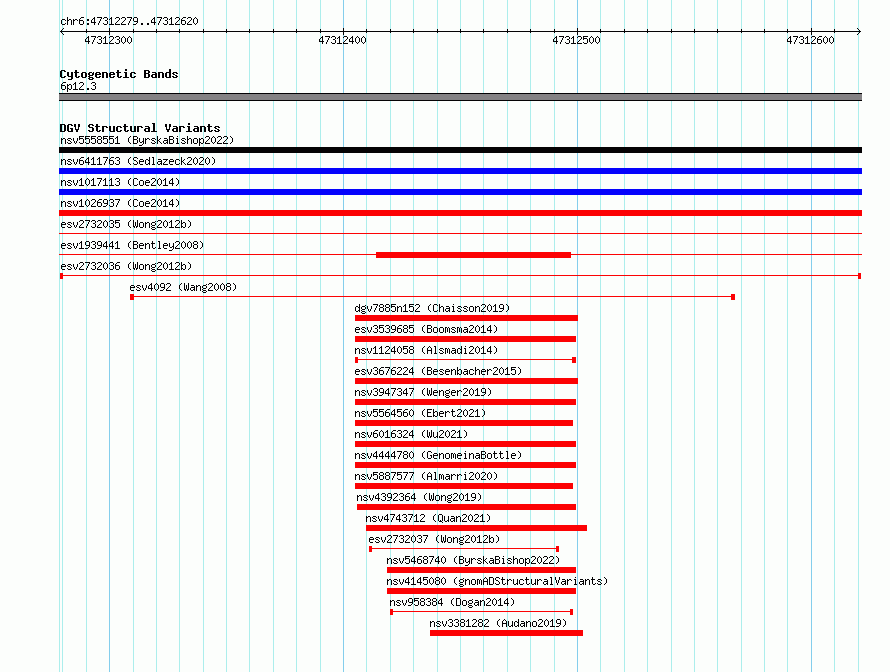Image resolution: width=890 pixels, height=672 pixels.
Task: Click ruler position 47312500
Action: click(576, 40)
